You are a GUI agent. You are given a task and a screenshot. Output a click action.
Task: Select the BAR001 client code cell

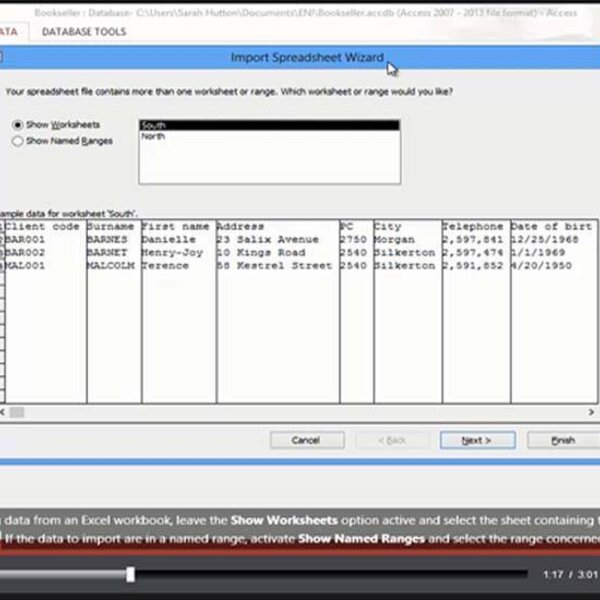(x=43, y=240)
